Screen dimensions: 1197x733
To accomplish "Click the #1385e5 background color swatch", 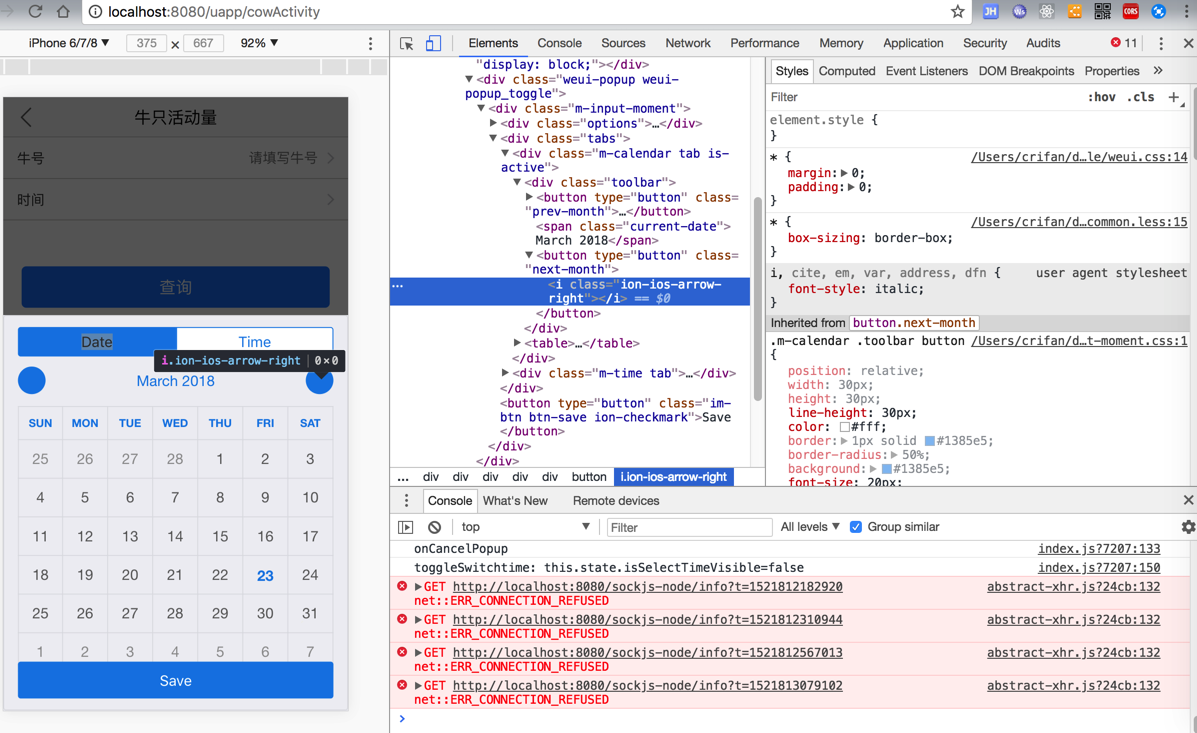I will click(886, 469).
